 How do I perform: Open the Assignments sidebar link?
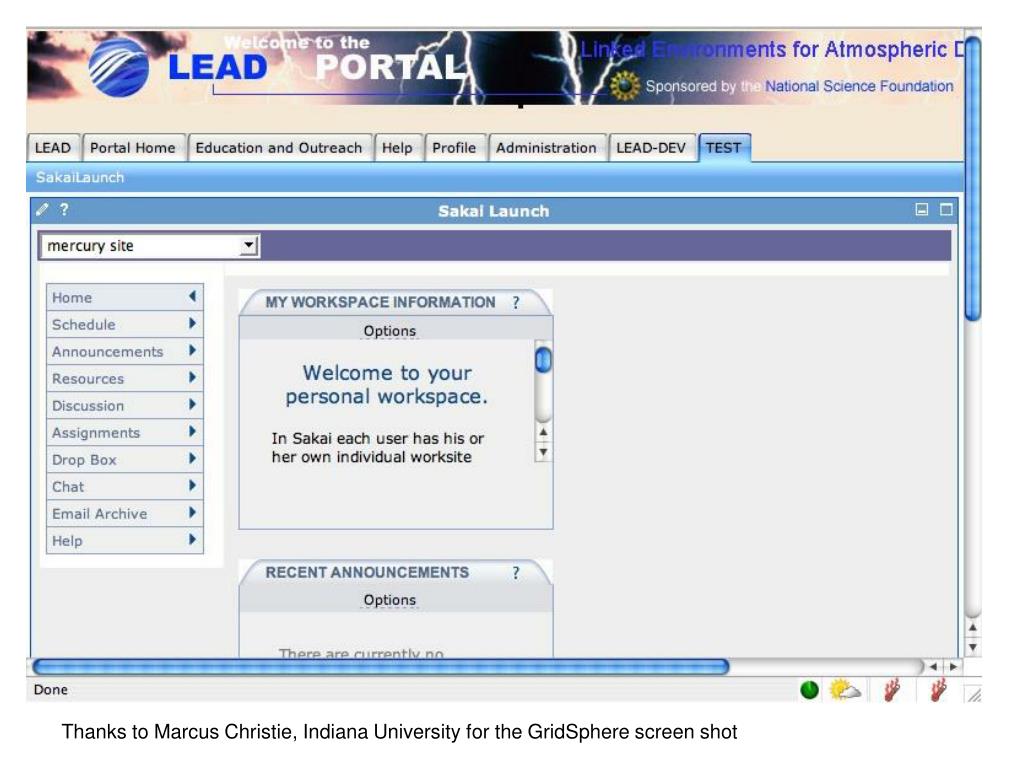[96, 433]
